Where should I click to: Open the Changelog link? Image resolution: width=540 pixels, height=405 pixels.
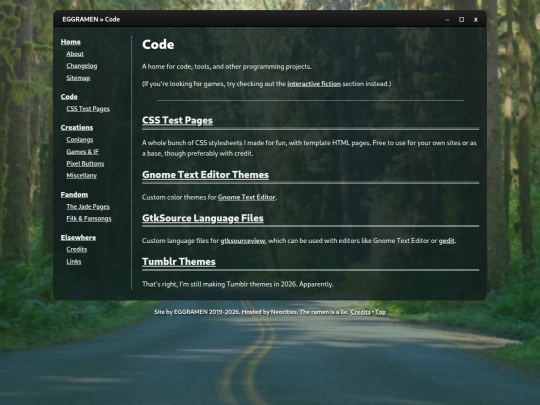click(x=82, y=66)
